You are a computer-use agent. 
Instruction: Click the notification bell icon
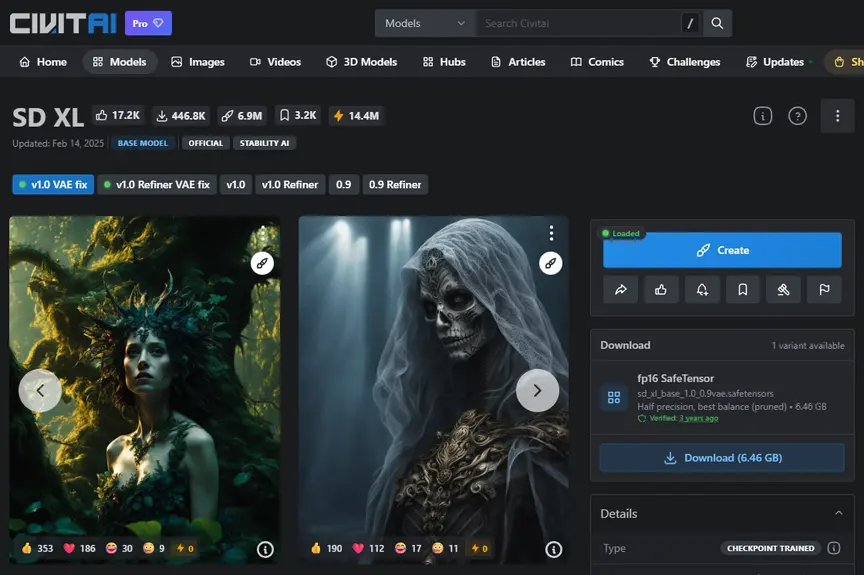[702, 289]
